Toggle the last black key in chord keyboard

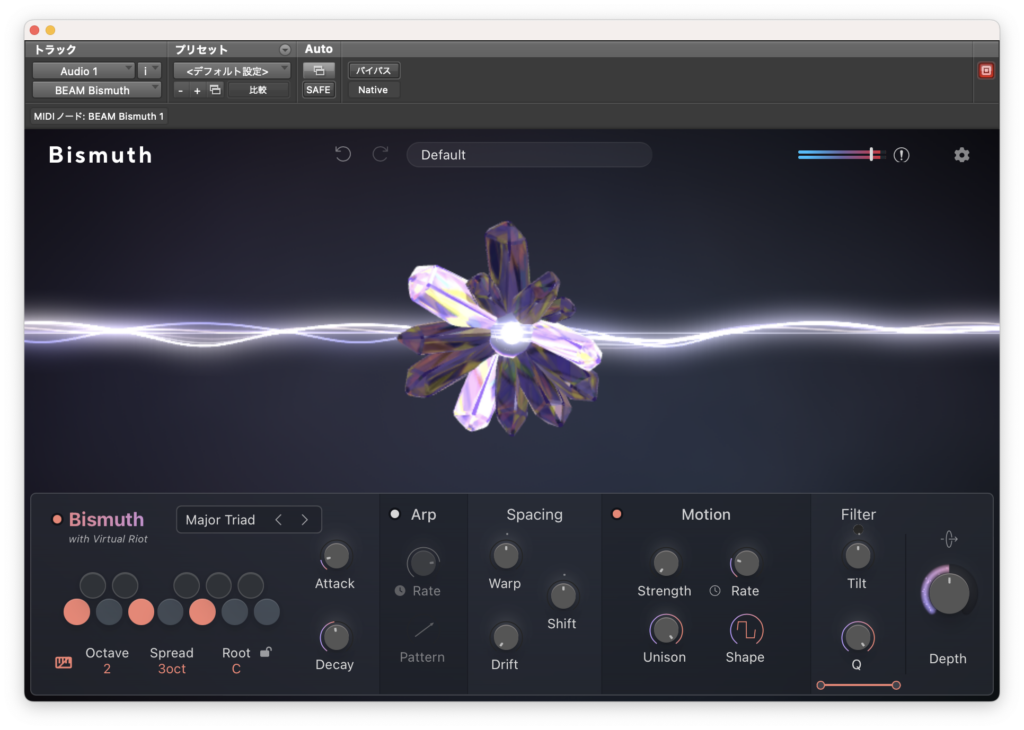pyautogui.click(x=250, y=585)
